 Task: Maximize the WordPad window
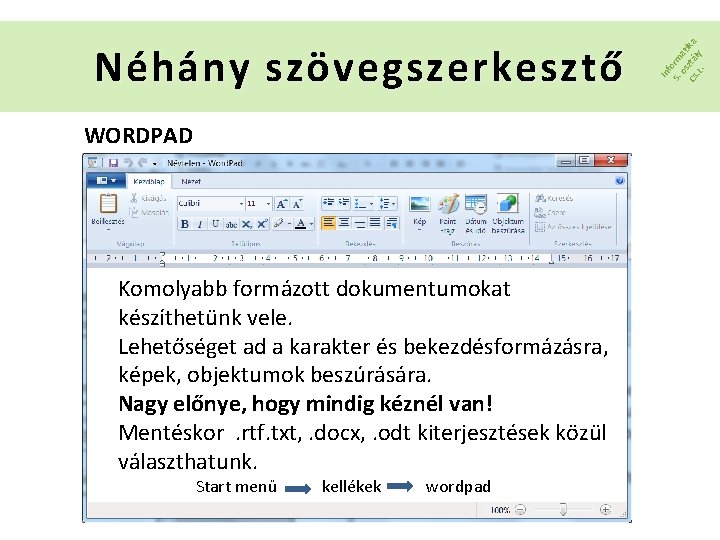(x=585, y=160)
